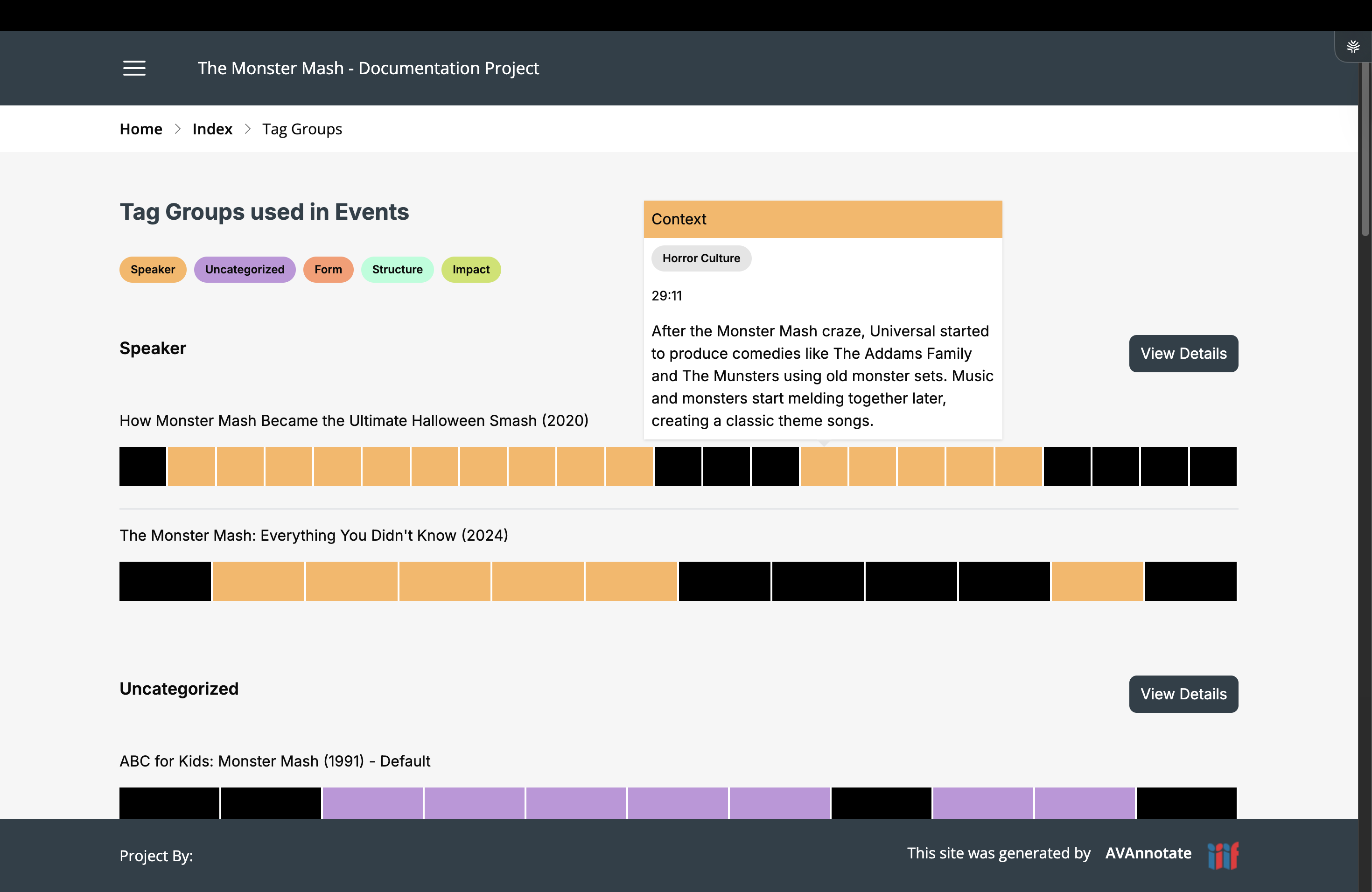Open the hamburger navigation menu
The image size is (1372, 892).
tap(134, 68)
